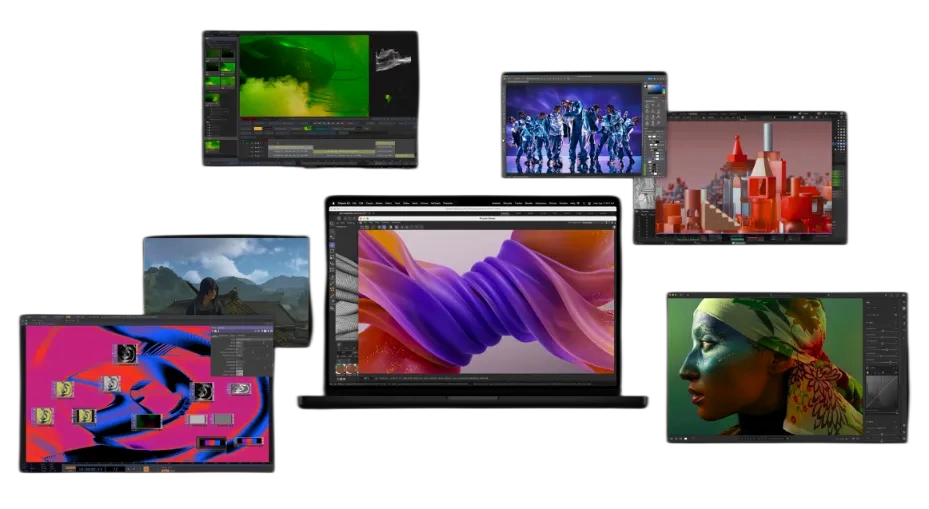Viewport: 929px width, 509px height.
Task: Select the green clip in the red city timeline
Action: 738,239
